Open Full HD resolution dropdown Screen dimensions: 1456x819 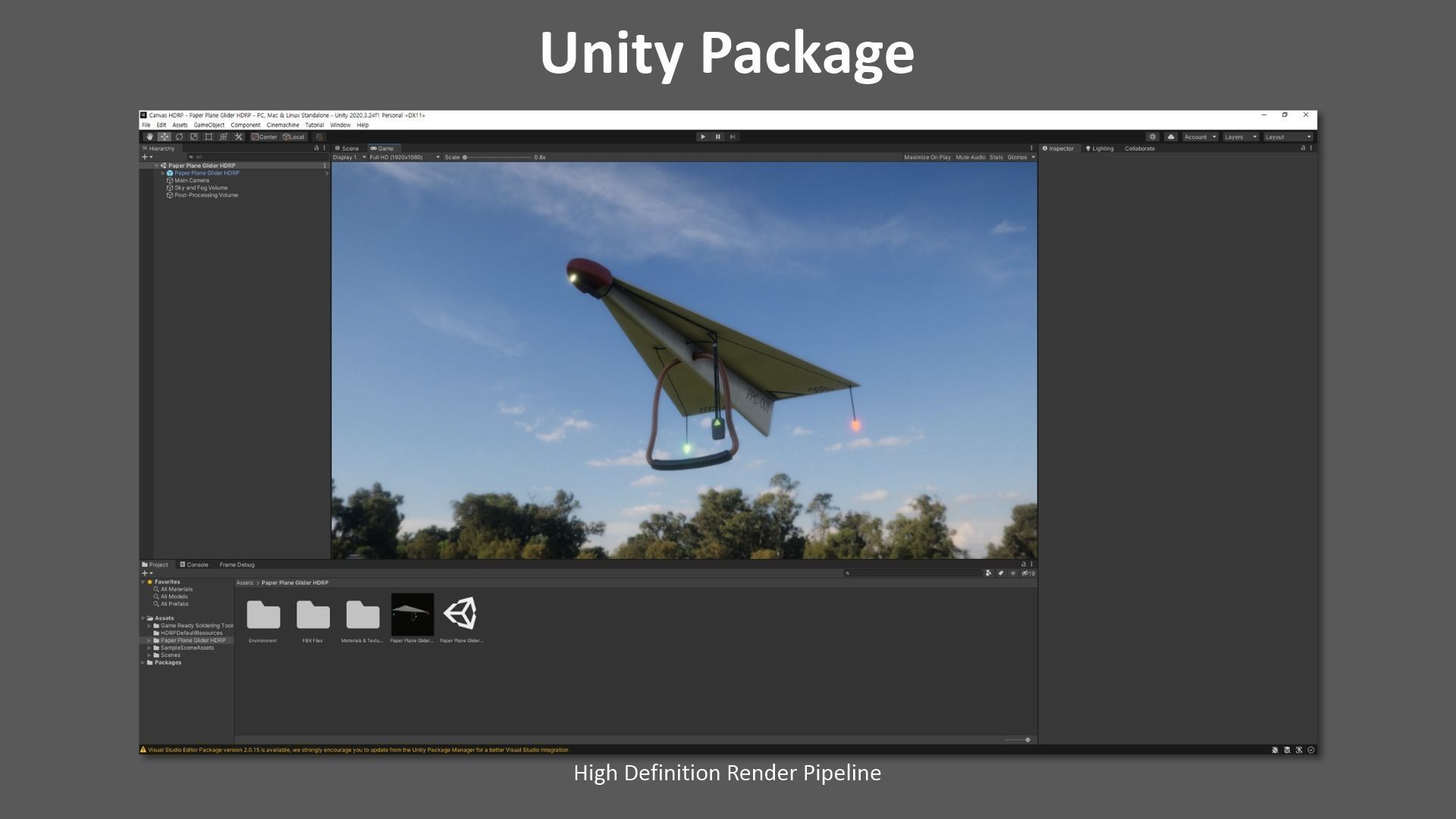pyautogui.click(x=404, y=157)
